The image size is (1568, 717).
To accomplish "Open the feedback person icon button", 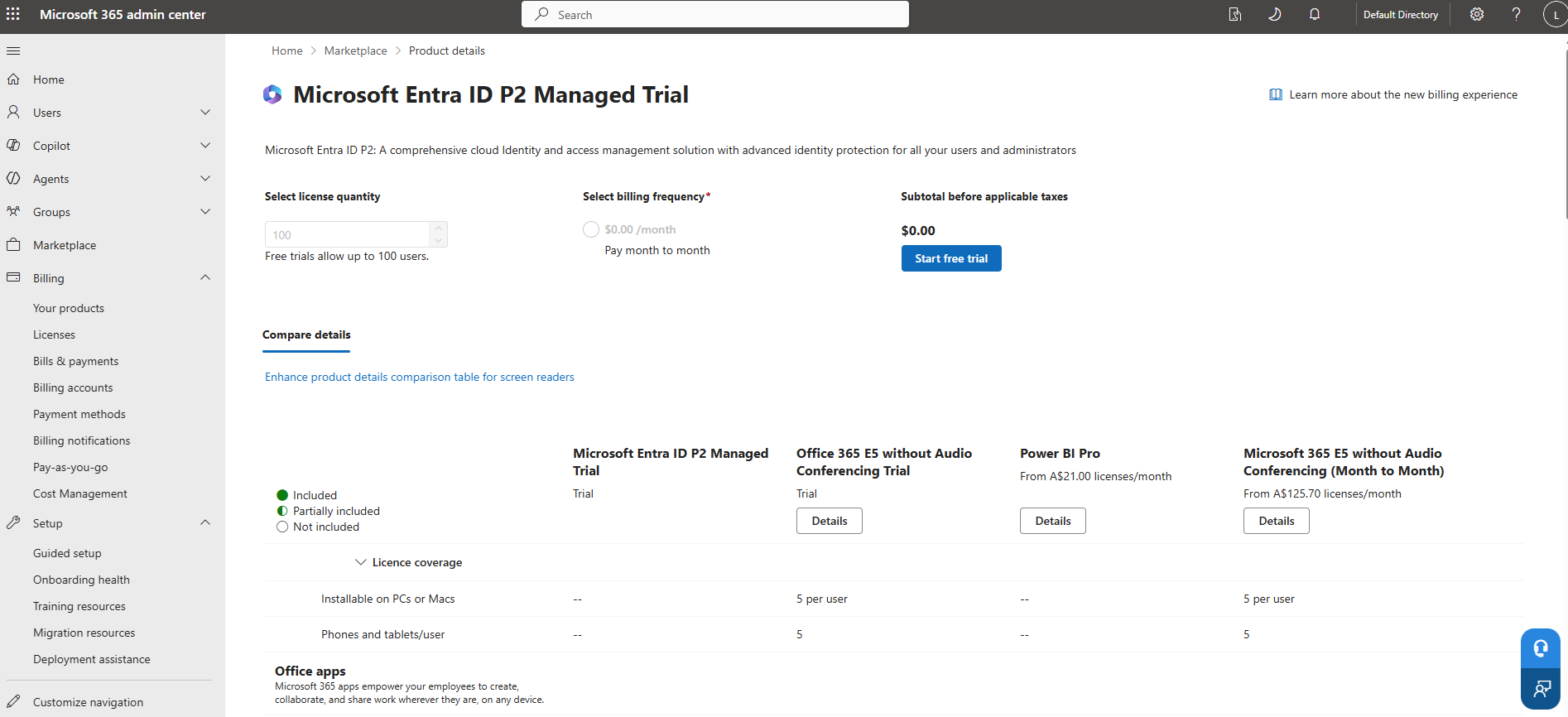I will pyautogui.click(x=1541, y=688).
